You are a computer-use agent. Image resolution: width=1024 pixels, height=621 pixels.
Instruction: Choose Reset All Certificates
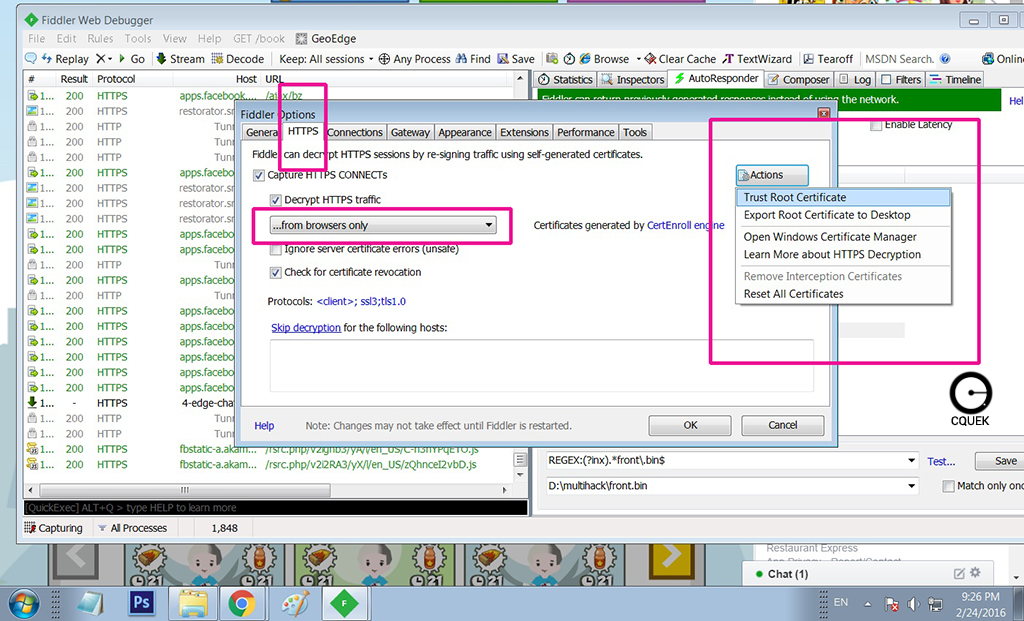pyautogui.click(x=843, y=294)
